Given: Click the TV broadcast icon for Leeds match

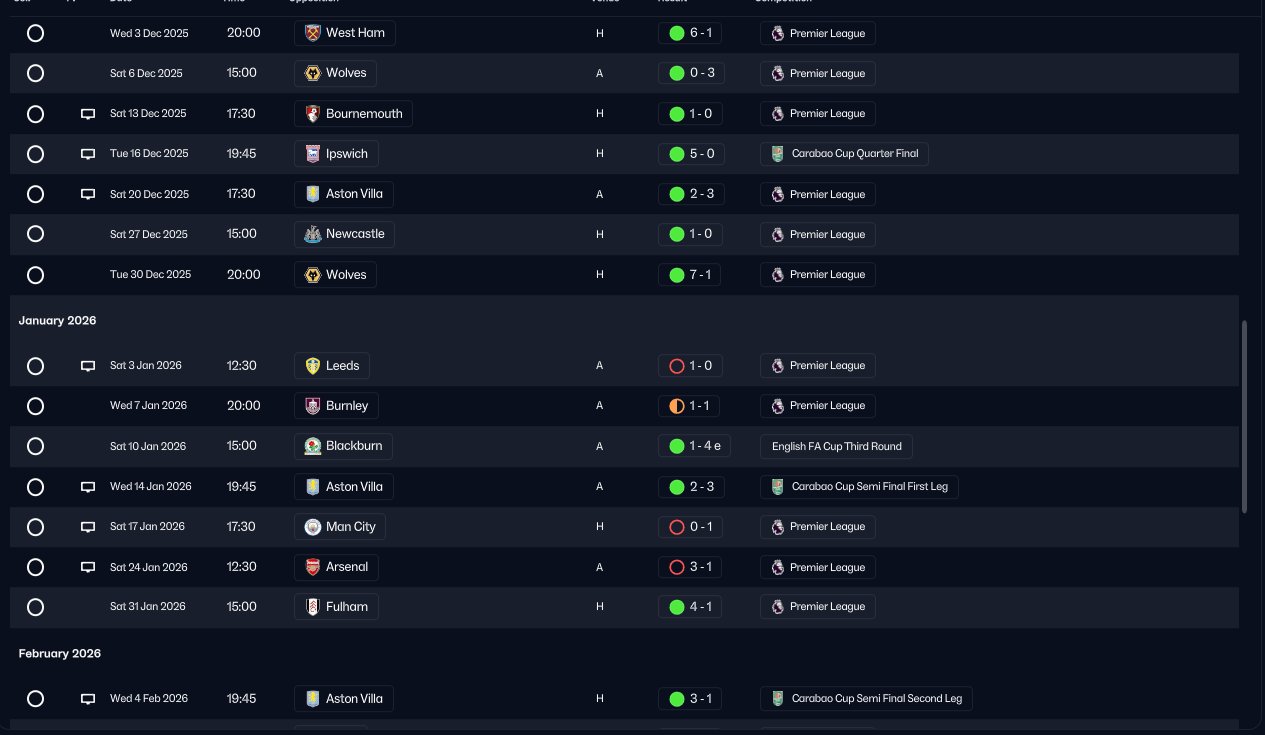Looking at the screenshot, I should click(88, 366).
